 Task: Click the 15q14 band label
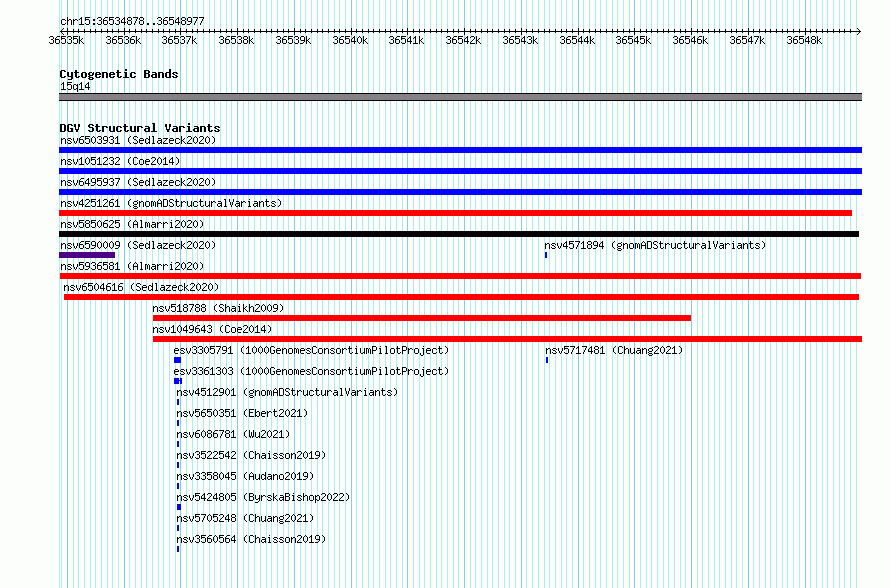[75, 86]
